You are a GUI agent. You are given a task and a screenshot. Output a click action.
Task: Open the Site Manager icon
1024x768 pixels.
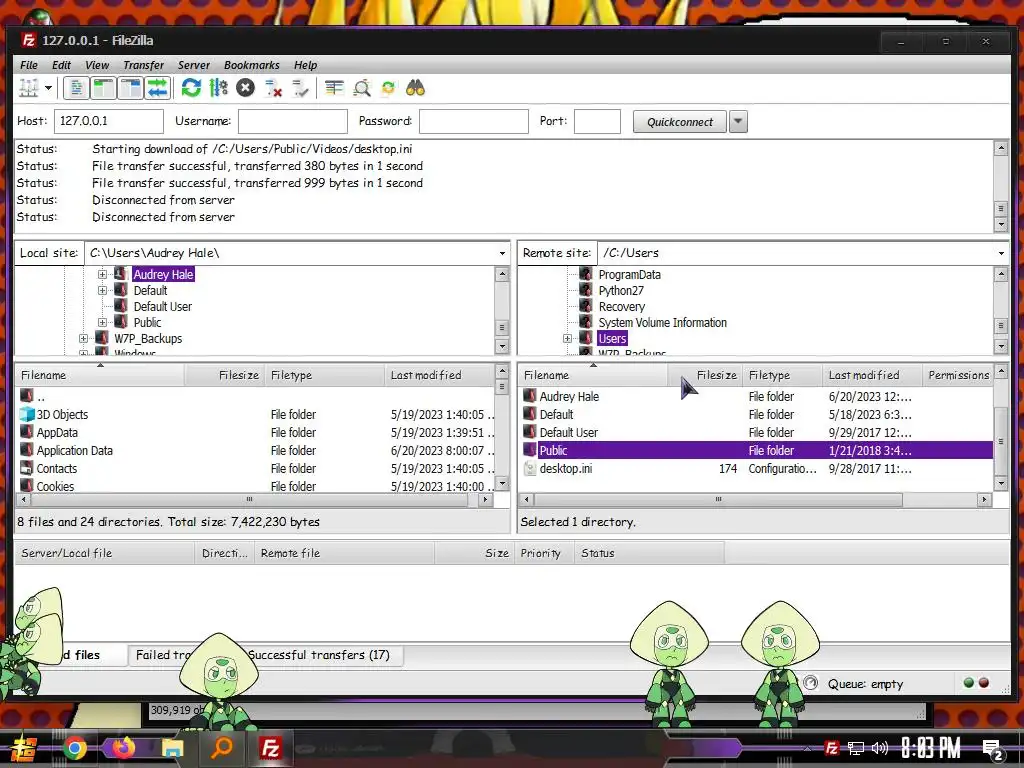pyautogui.click(x=29, y=88)
